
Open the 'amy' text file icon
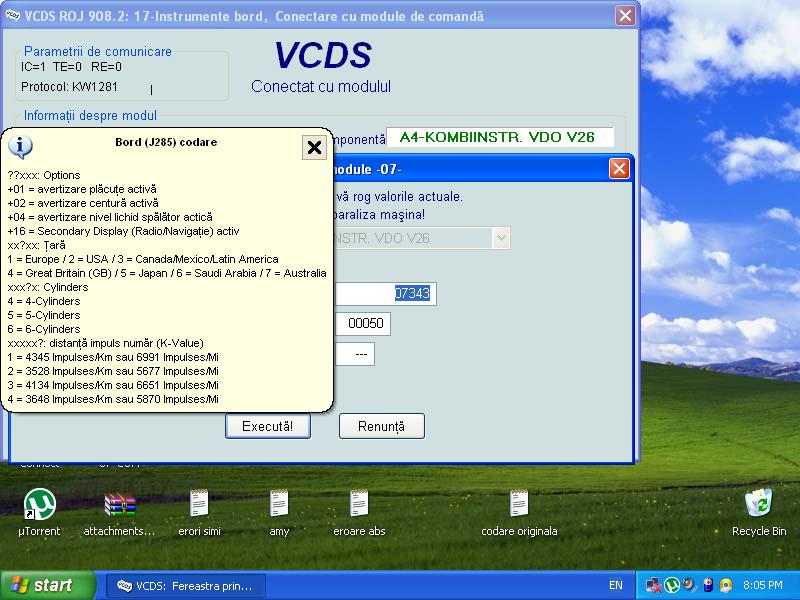[279, 504]
